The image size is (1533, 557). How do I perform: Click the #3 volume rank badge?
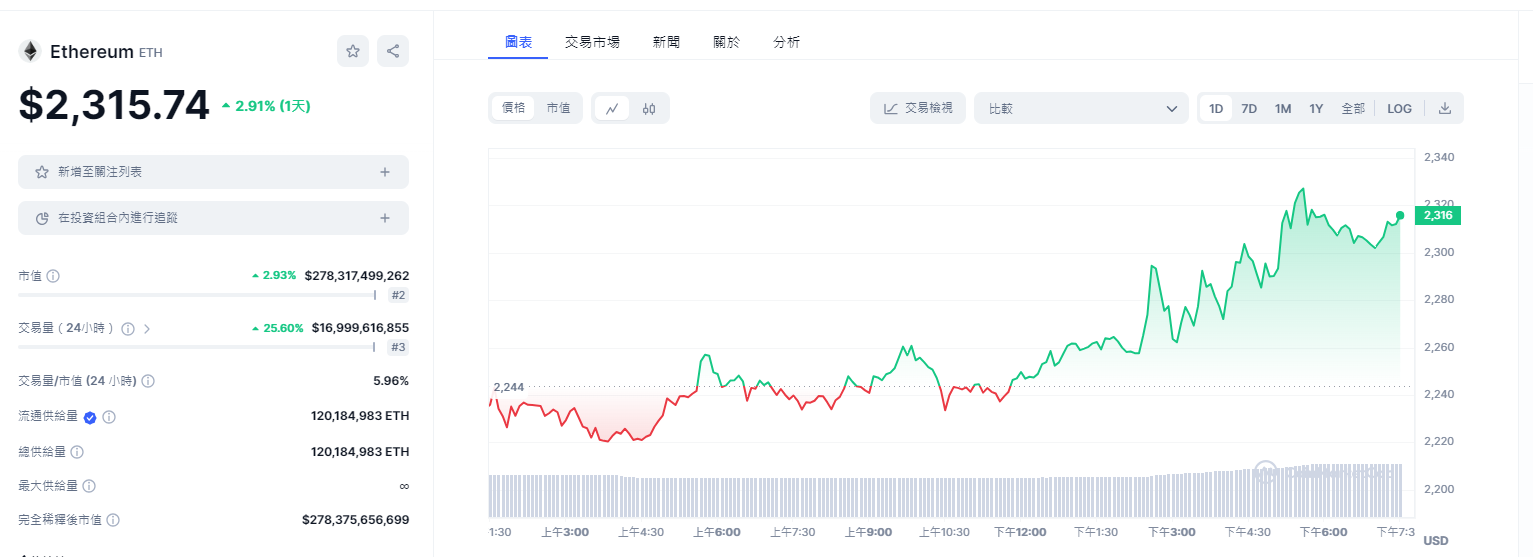398,347
